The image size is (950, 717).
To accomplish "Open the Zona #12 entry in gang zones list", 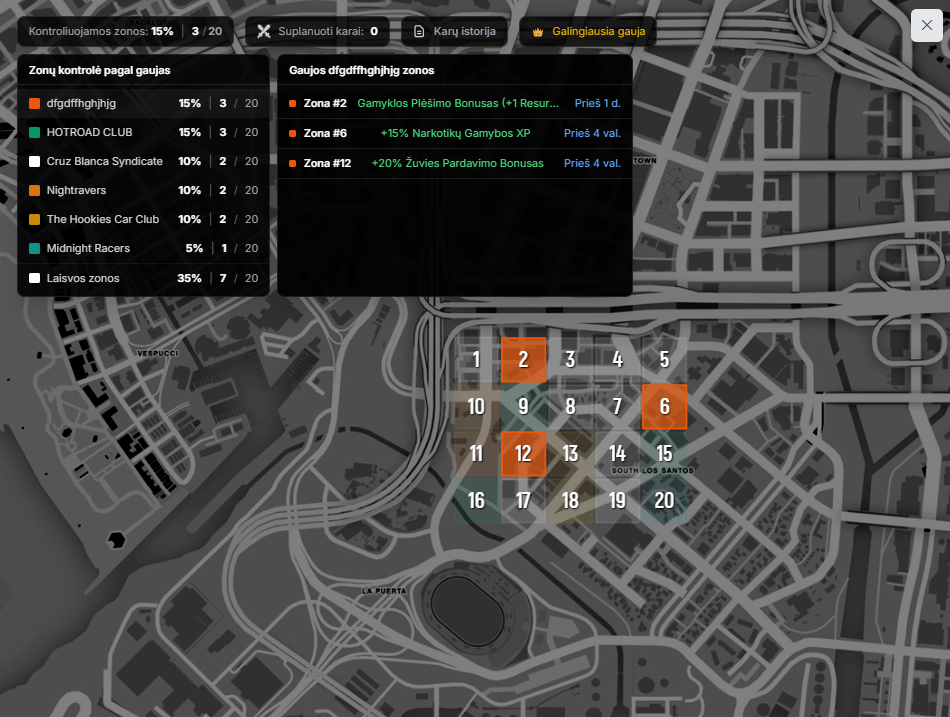I will [x=455, y=163].
